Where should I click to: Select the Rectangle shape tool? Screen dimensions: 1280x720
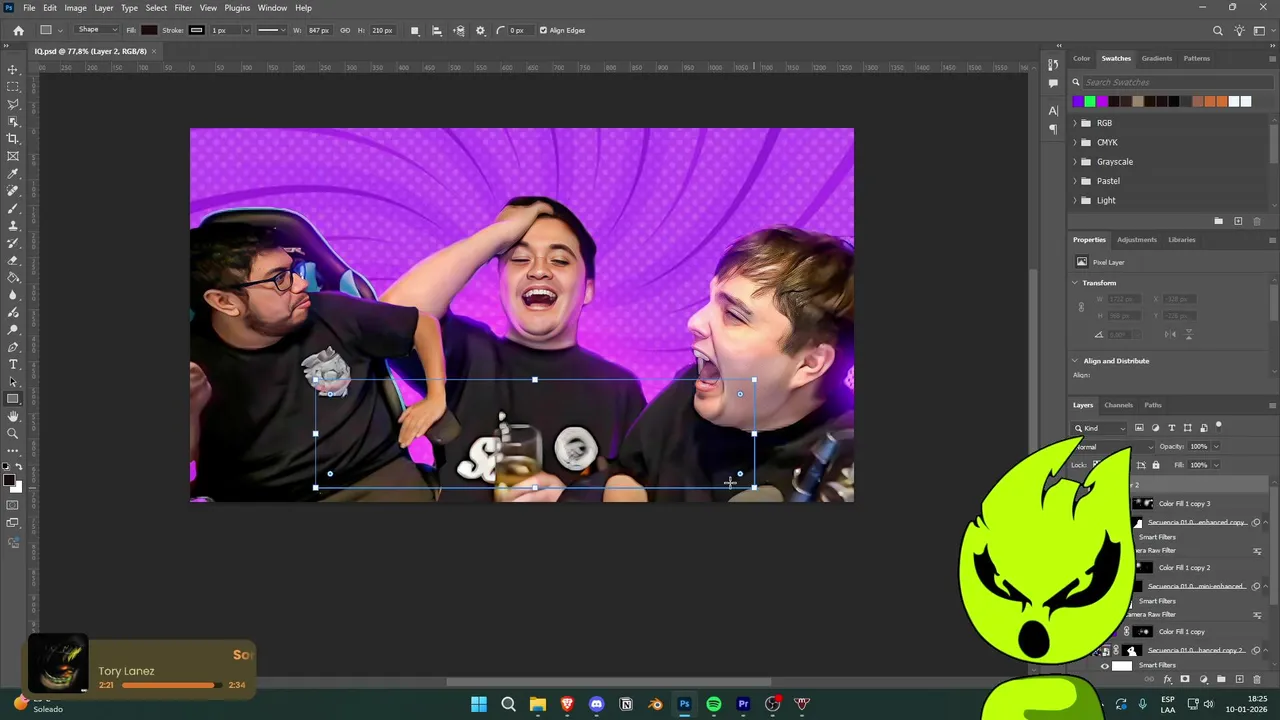click(13, 399)
